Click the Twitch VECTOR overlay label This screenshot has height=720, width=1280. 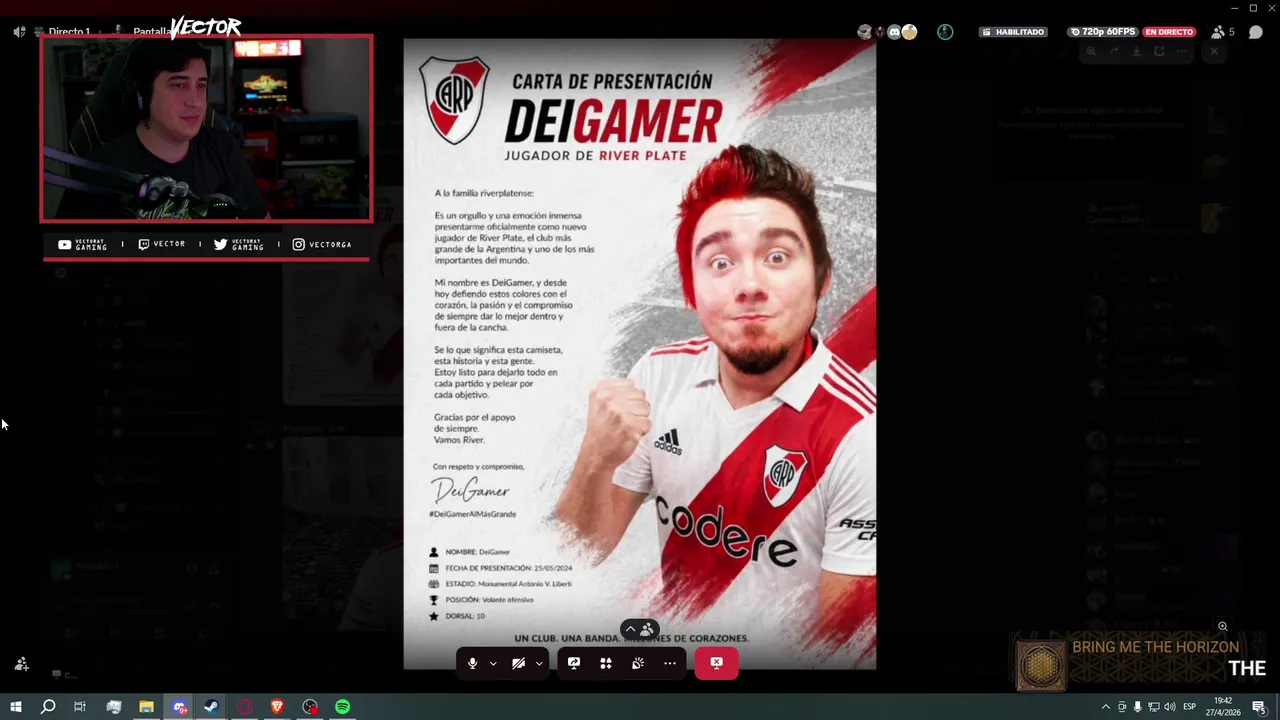click(162, 244)
